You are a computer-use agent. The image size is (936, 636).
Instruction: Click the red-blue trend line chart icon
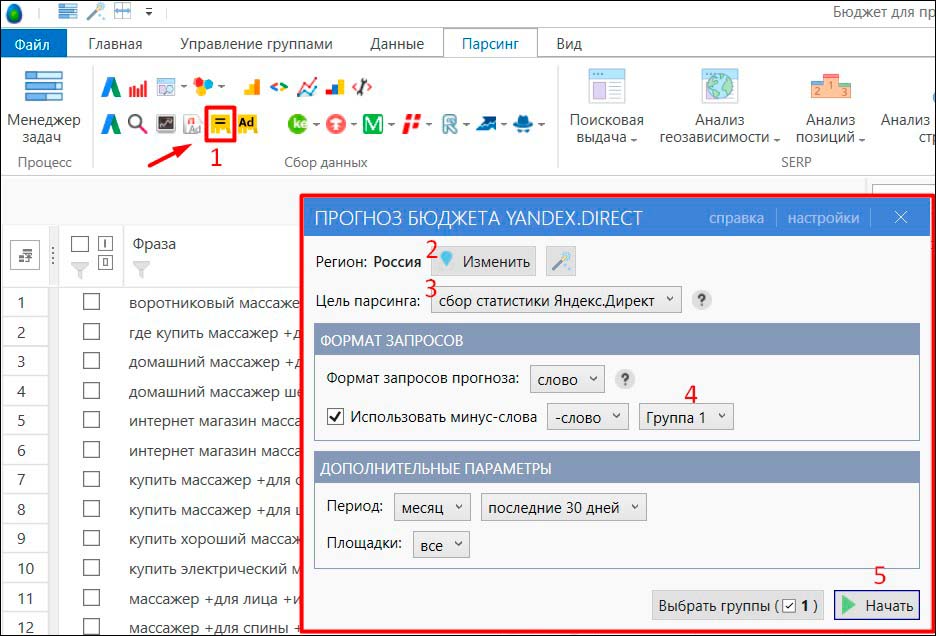[307, 87]
